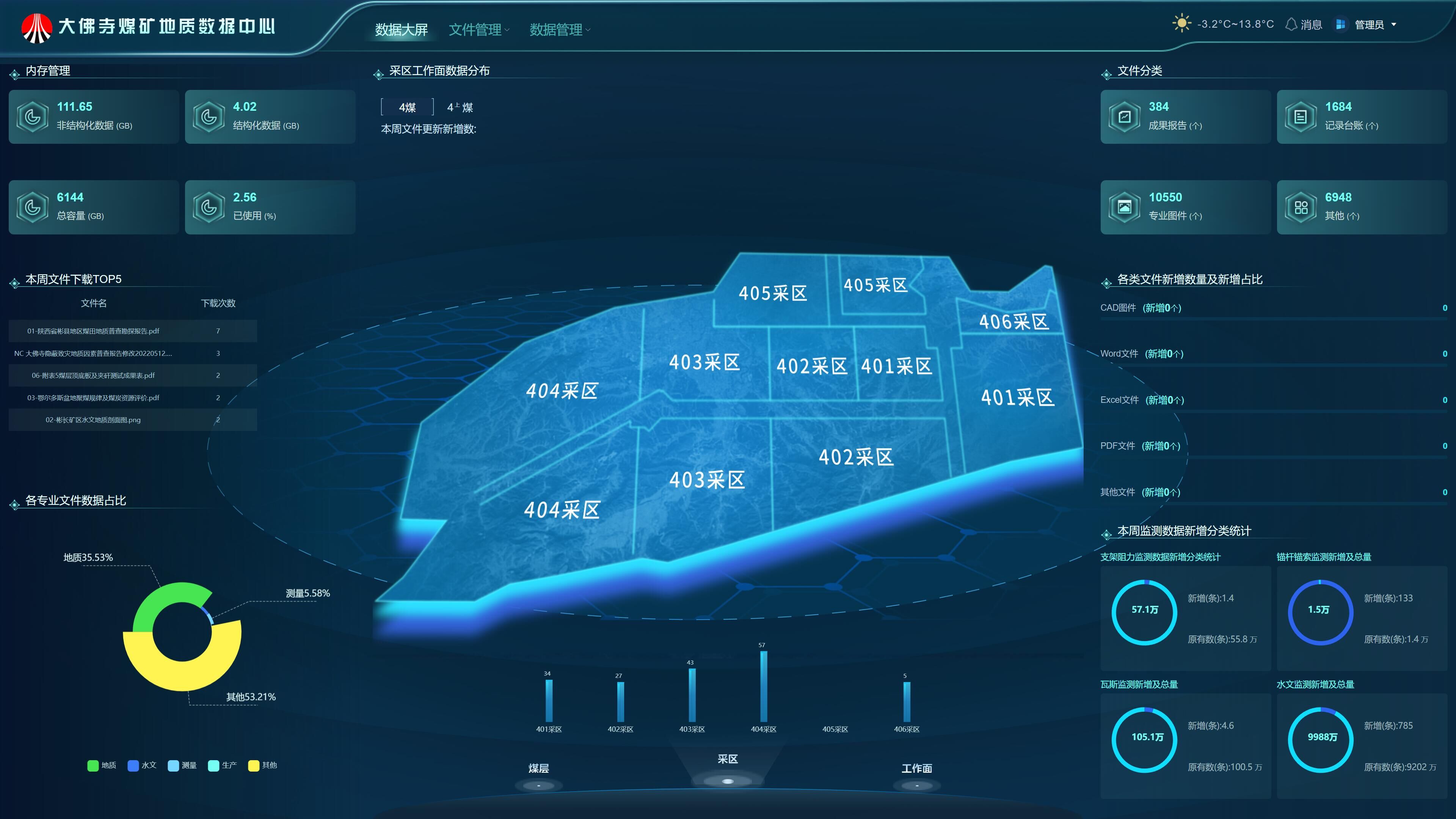This screenshot has width=1456, height=819.
Task: Click the 其他 files grid icon
Action: [x=1301, y=207]
